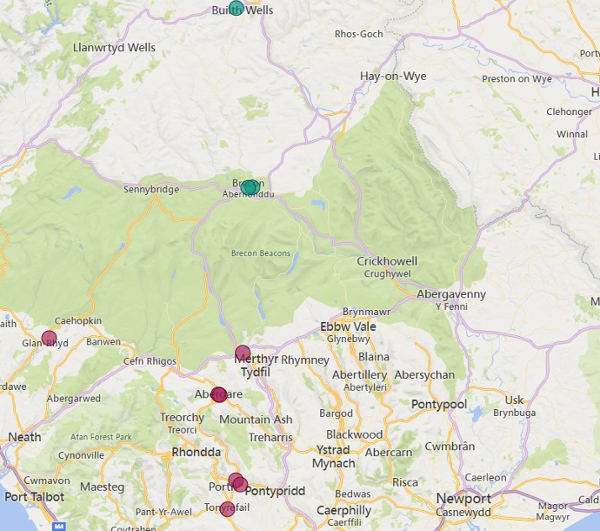Click the Port Talbot label

(34, 497)
